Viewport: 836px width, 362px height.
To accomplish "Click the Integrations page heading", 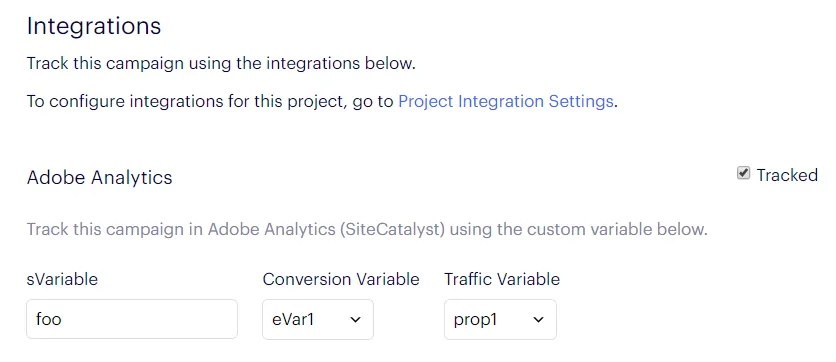I will (x=94, y=26).
